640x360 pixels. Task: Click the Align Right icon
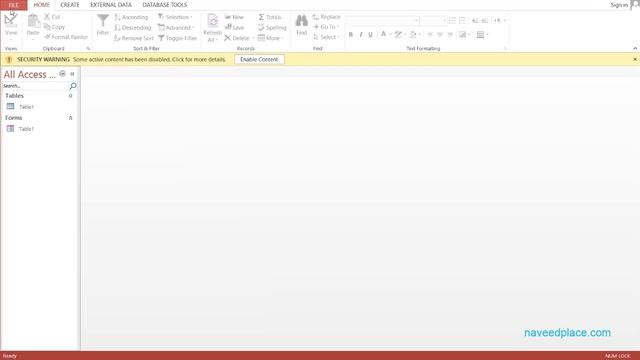(x=450, y=35)
